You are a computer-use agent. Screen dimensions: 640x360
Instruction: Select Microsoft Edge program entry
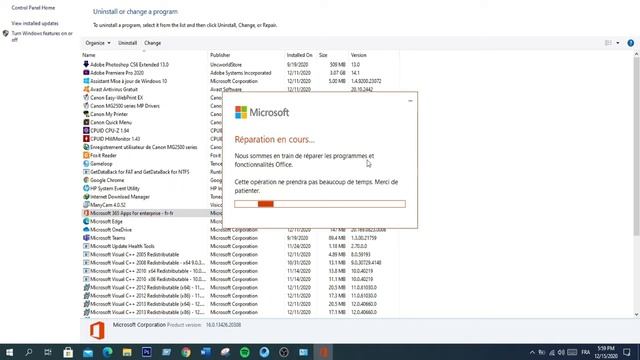[106, 222]
